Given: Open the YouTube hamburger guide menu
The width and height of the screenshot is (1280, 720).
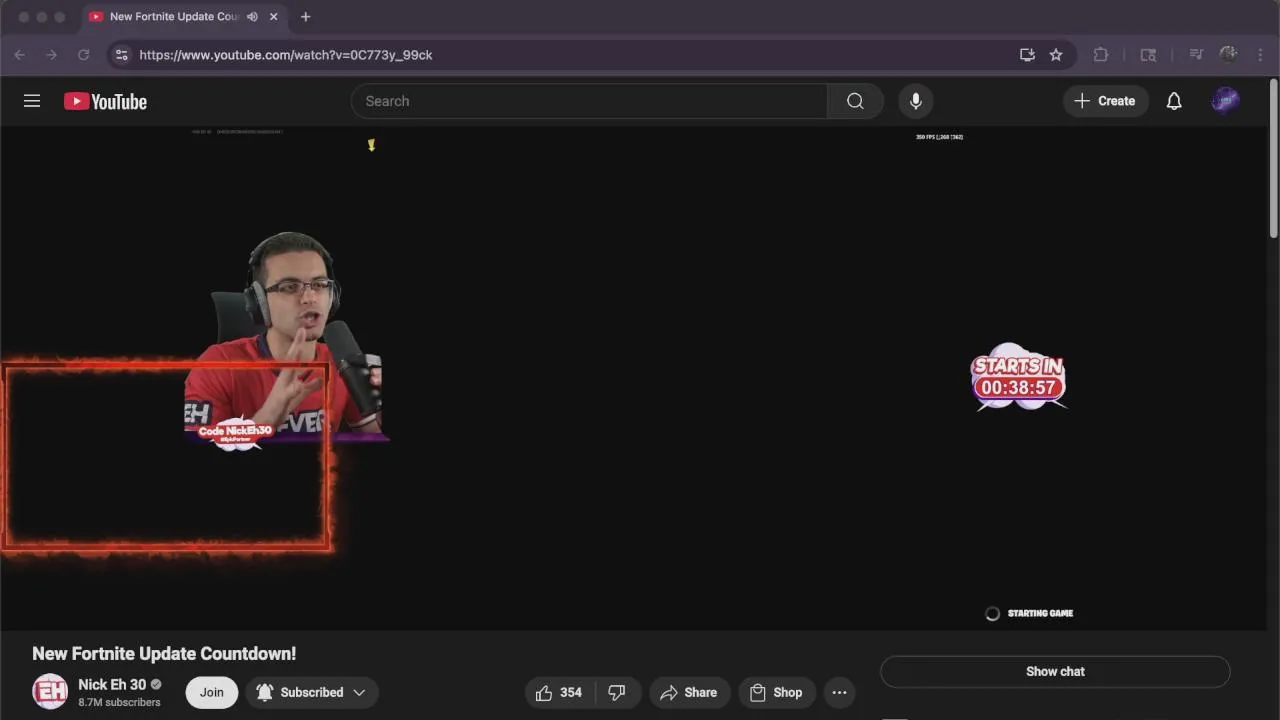Looking at the screenshot, I should click(32, 101).
